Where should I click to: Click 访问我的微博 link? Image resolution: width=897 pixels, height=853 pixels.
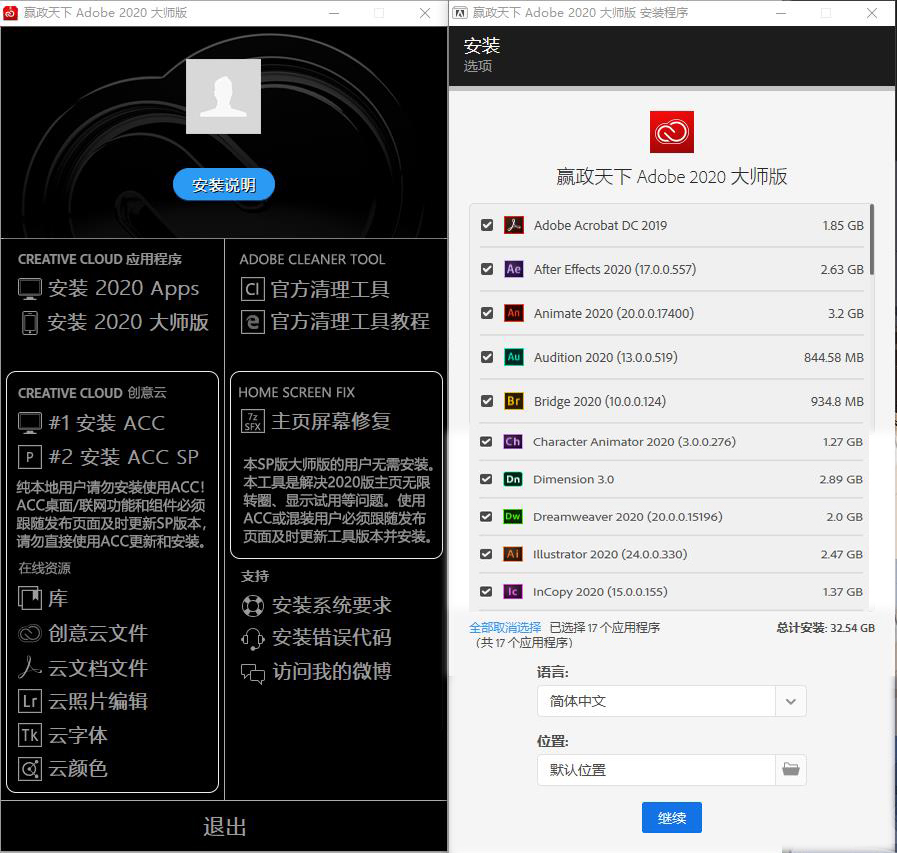[316, 672]
